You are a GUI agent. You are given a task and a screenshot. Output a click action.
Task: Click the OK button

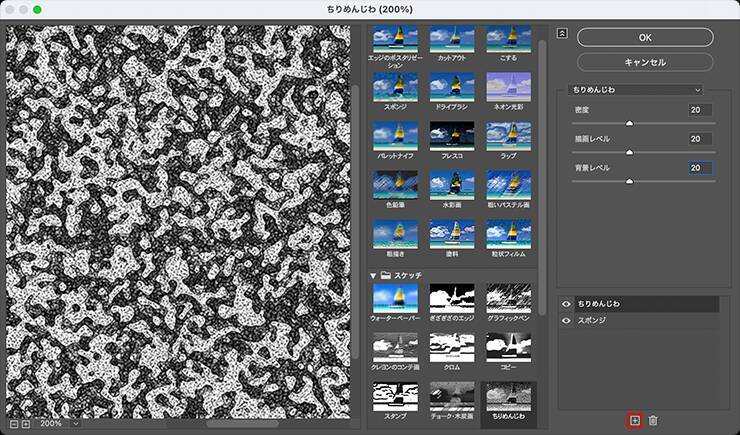[644, 36]
